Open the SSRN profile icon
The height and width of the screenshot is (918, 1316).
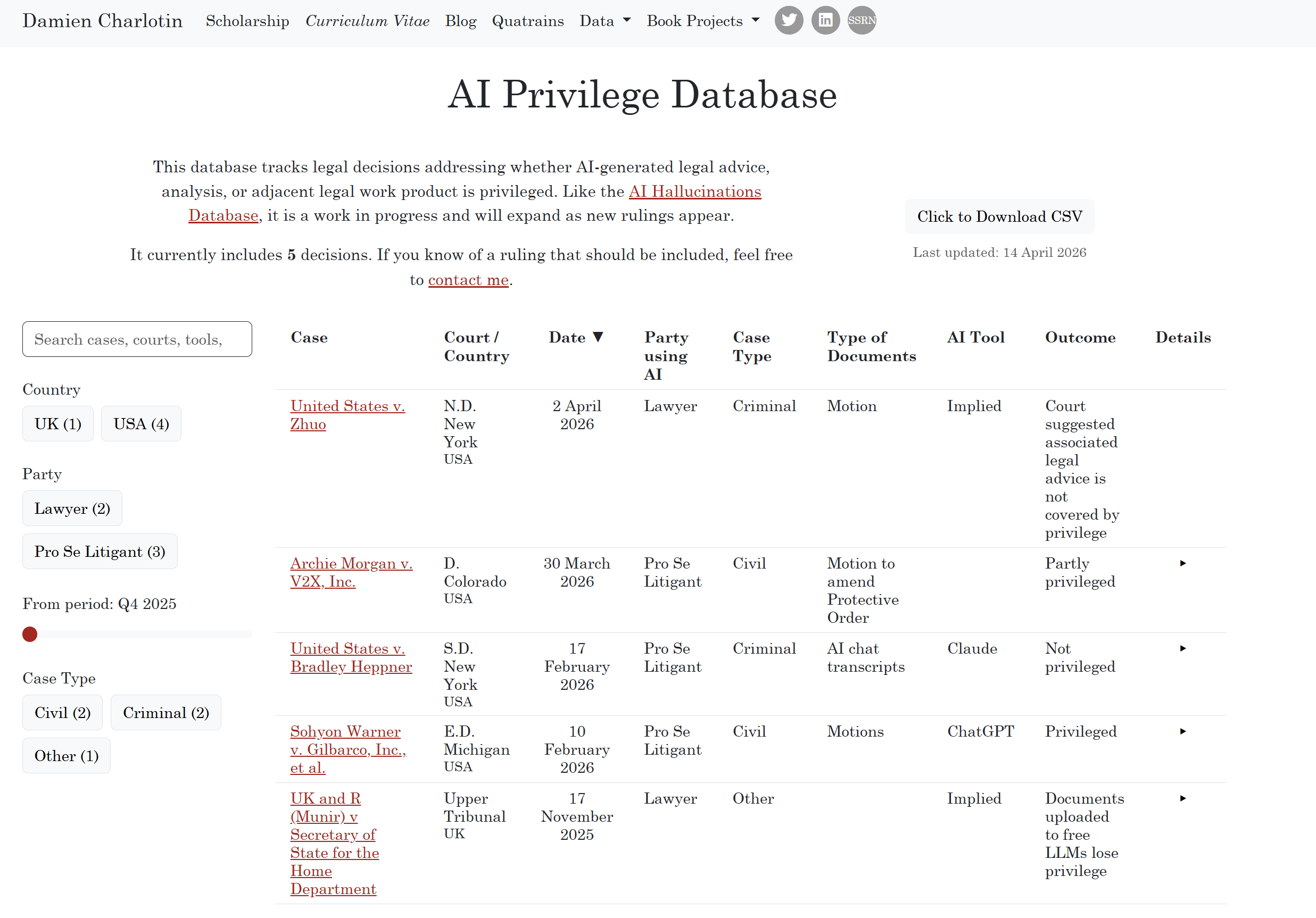point(861,21)
